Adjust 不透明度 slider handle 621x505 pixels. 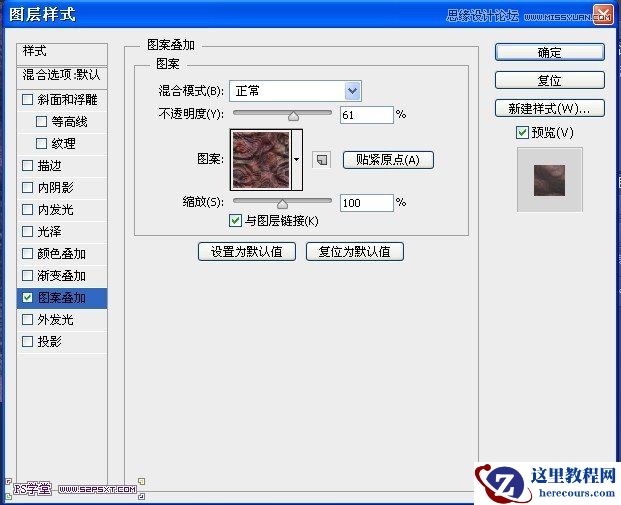click(x=293, y=115)
